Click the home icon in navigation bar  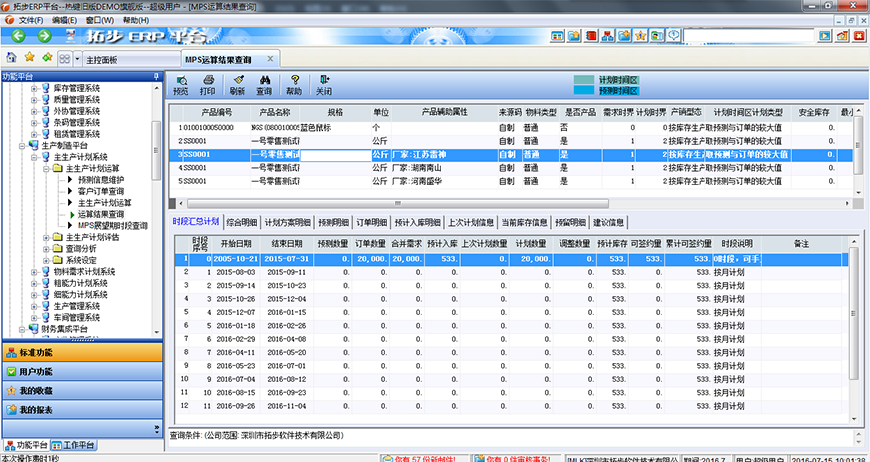(x=11, y=59)
